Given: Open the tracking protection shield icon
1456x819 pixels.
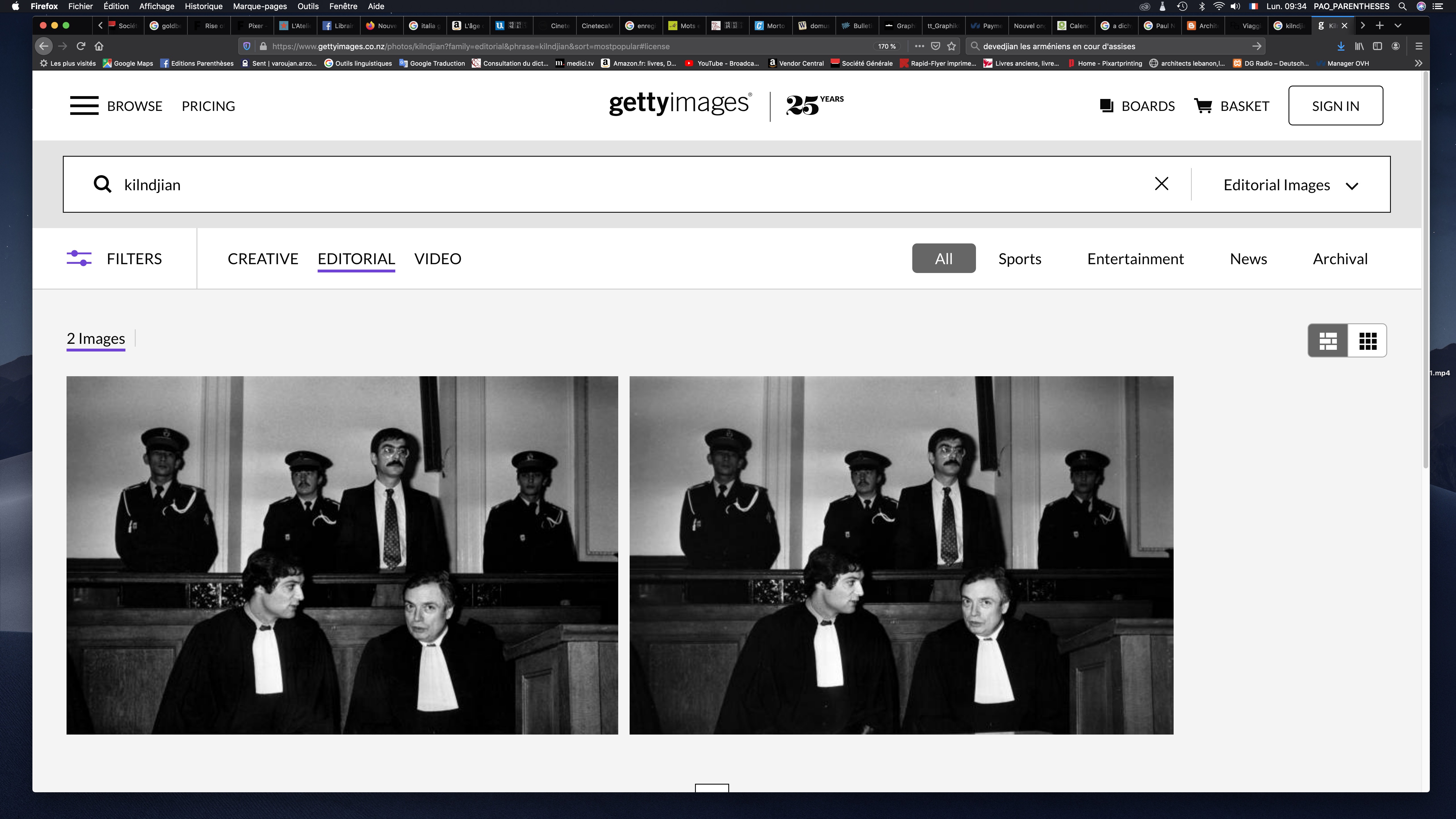Looking at the screenshot, I should click(x=247, y=46).
